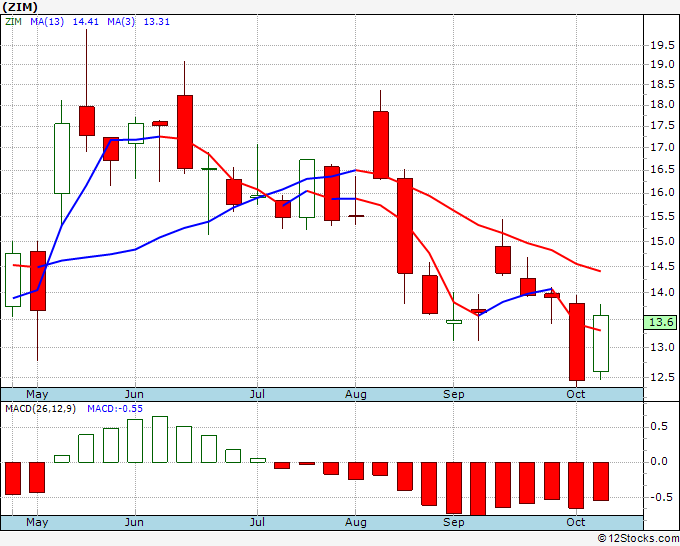The image size is (680, 546).
Task: Click the 14.5 price axis label
Action: click(x=662, y=267)
